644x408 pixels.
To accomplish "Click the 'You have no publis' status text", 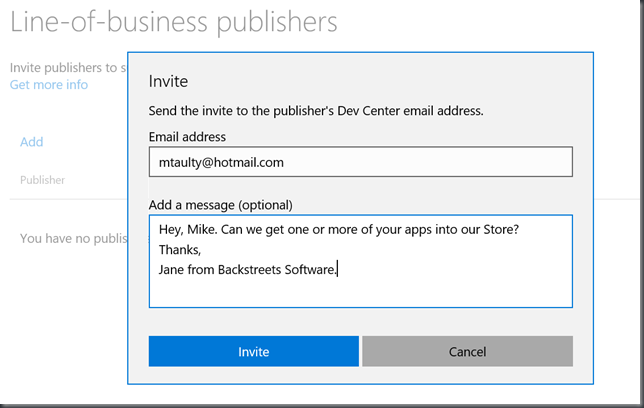I will 74,238.
